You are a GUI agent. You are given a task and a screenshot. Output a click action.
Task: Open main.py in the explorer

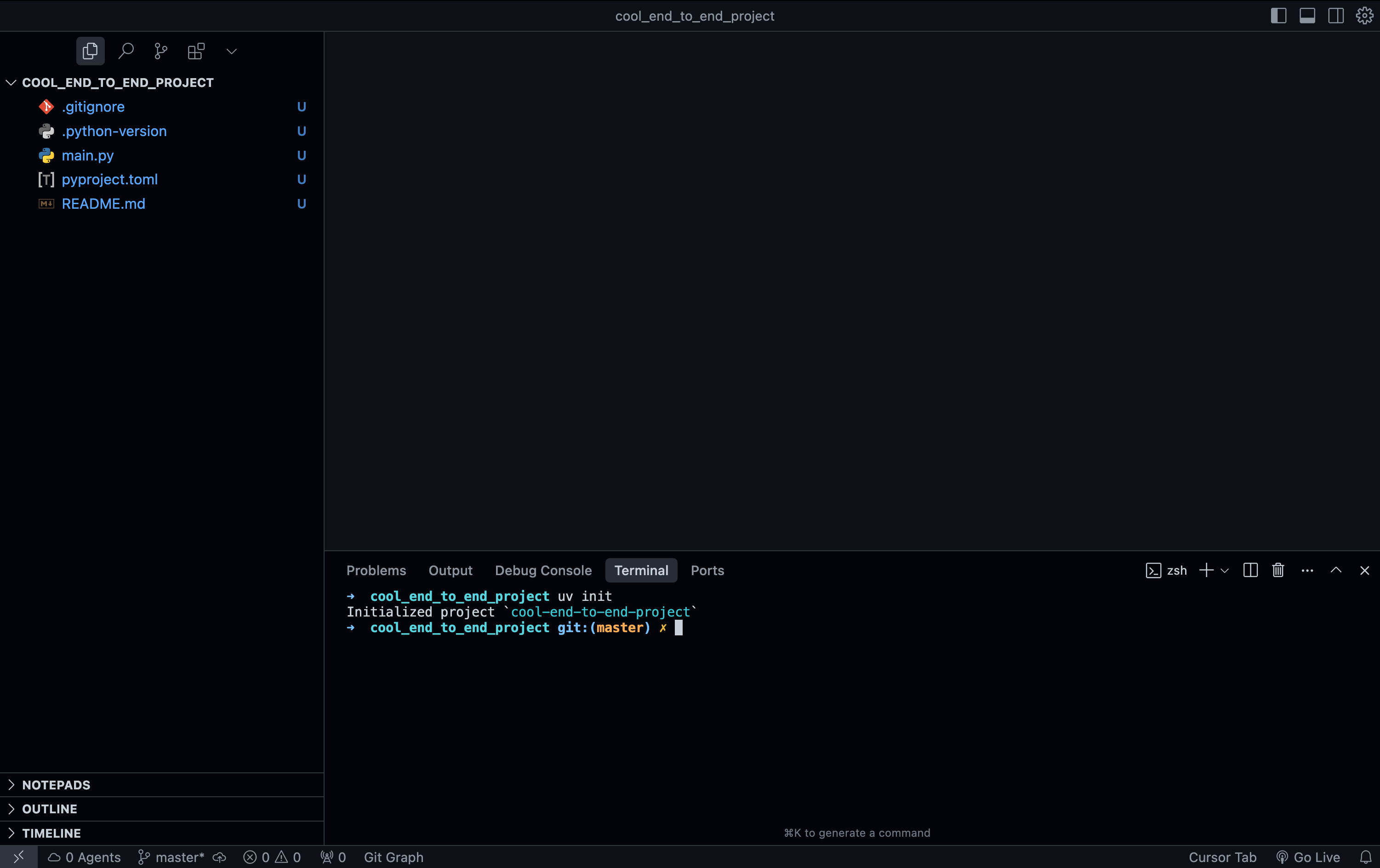88,155
